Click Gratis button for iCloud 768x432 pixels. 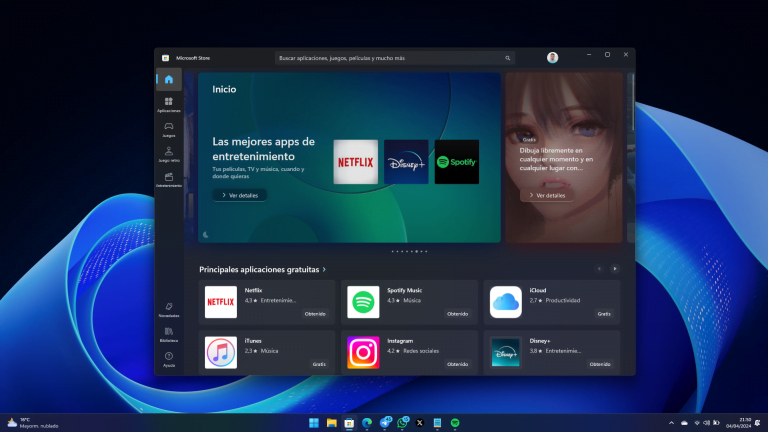[x=604, y=314]
